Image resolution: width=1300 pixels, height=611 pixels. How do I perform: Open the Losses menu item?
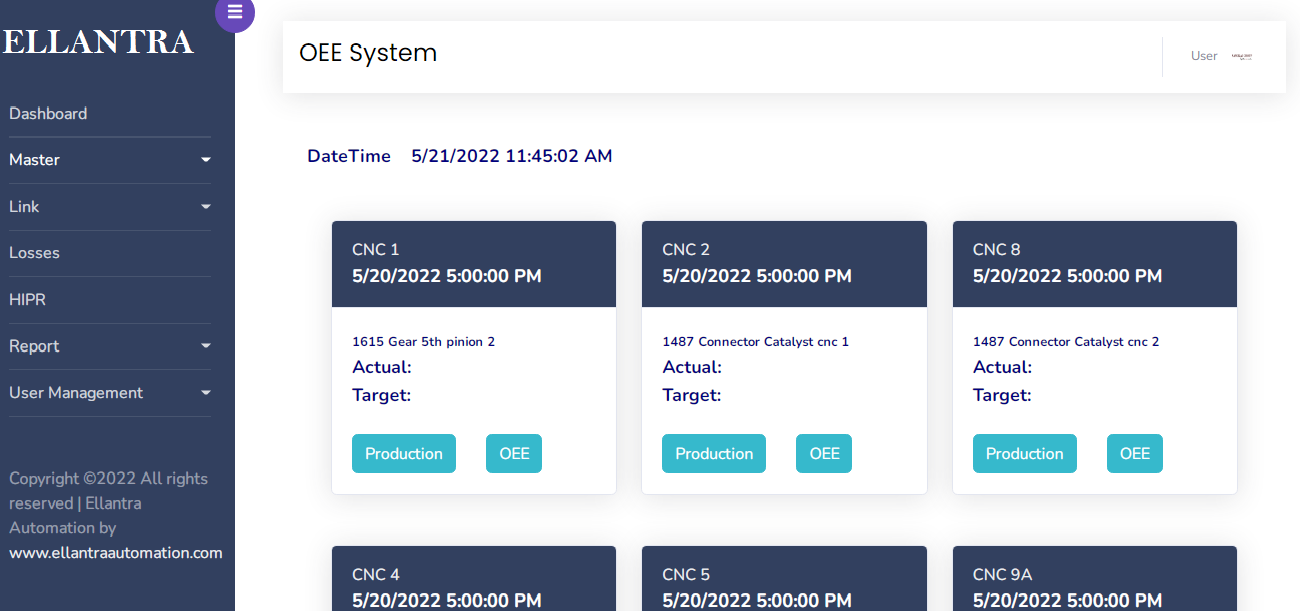point(35,253)
